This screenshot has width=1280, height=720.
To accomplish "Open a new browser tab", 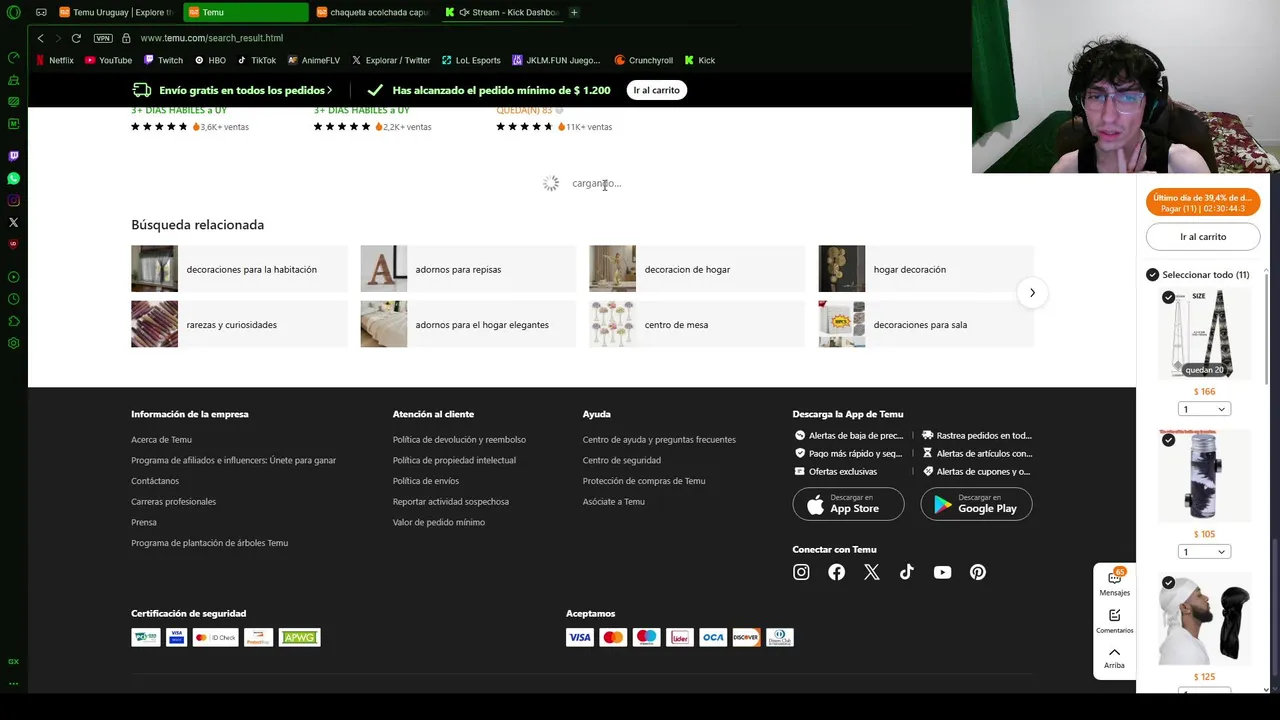I will (x=574, y=12).
